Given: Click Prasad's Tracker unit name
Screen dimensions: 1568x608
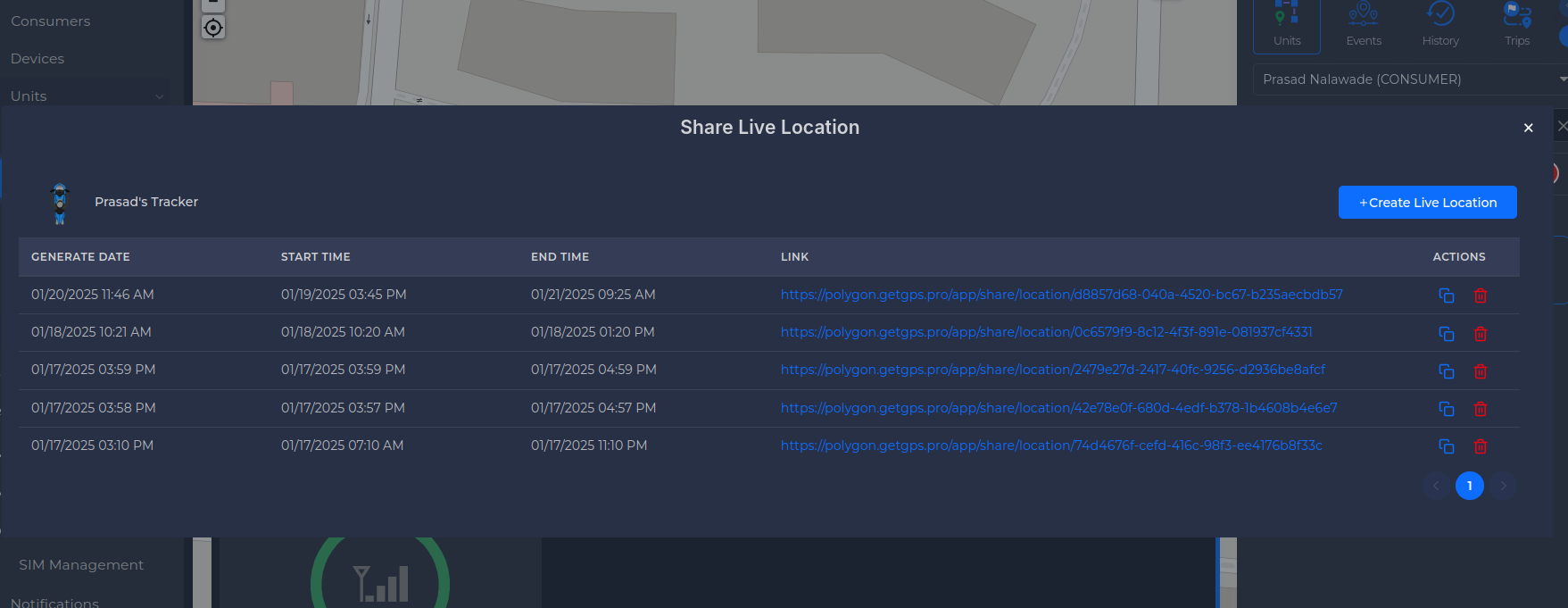Looking at the screenshot, I should pos(146,202).
